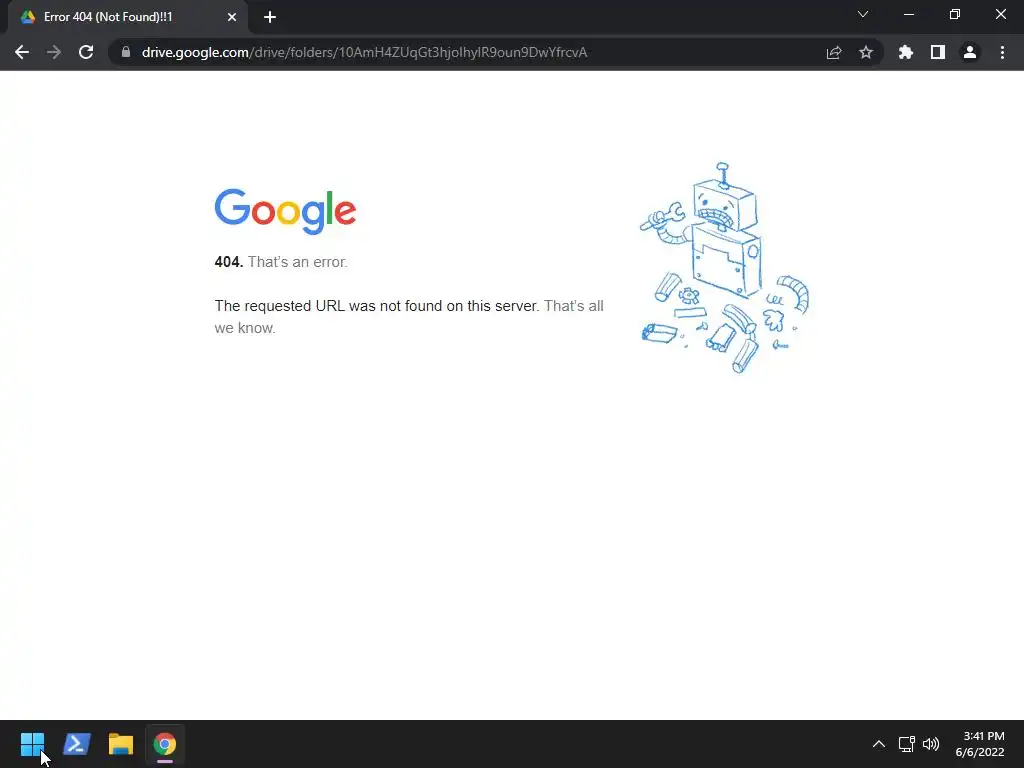Viewport: 1024px width, 768px height.
Task: Go back to the previous page
Action: pos(22,52)
